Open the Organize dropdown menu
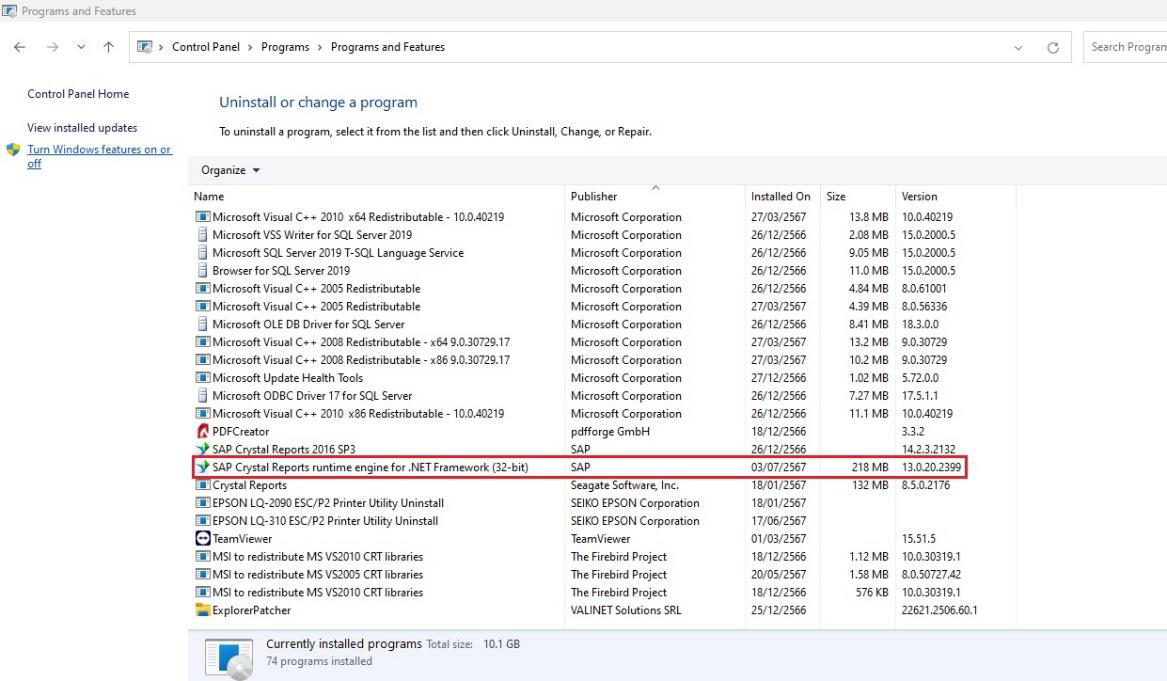This screenshot has height=681, width=1167. [231, 170]
